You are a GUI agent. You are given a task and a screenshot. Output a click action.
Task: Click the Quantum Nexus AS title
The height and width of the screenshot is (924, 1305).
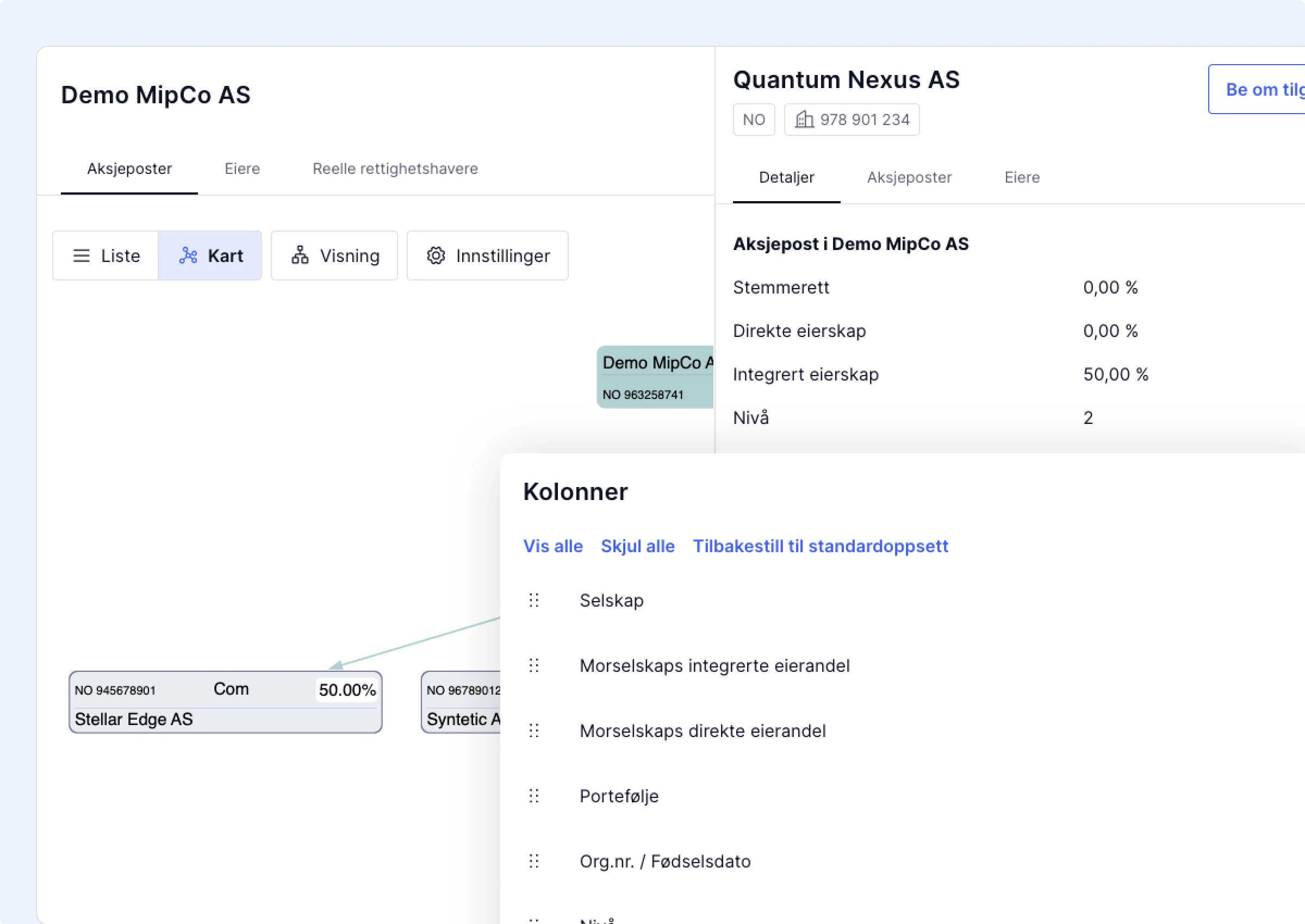846,80
